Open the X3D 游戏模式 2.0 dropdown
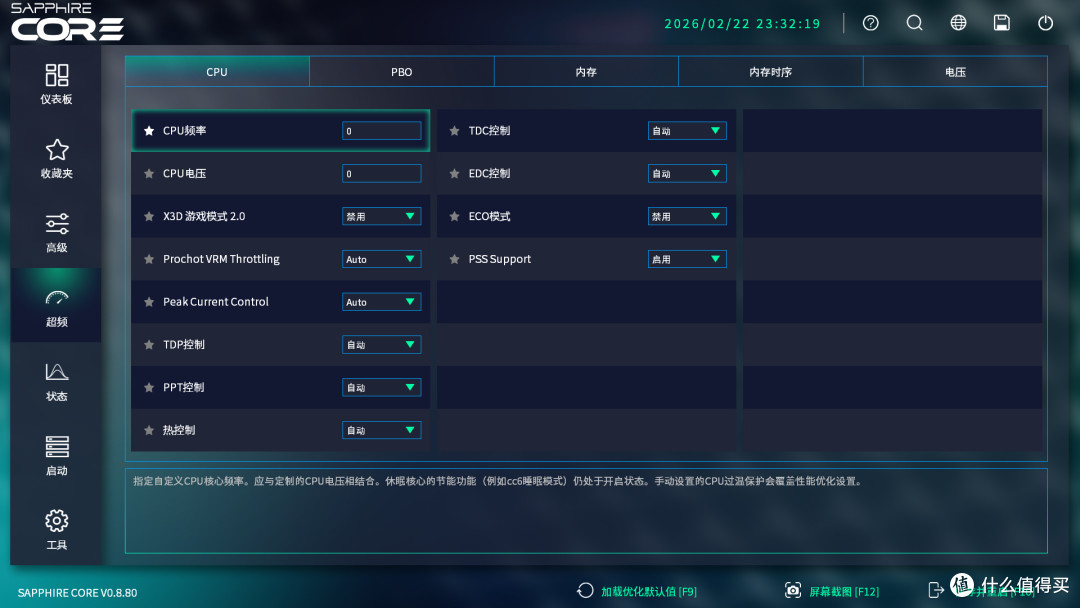 coord(382,216)
